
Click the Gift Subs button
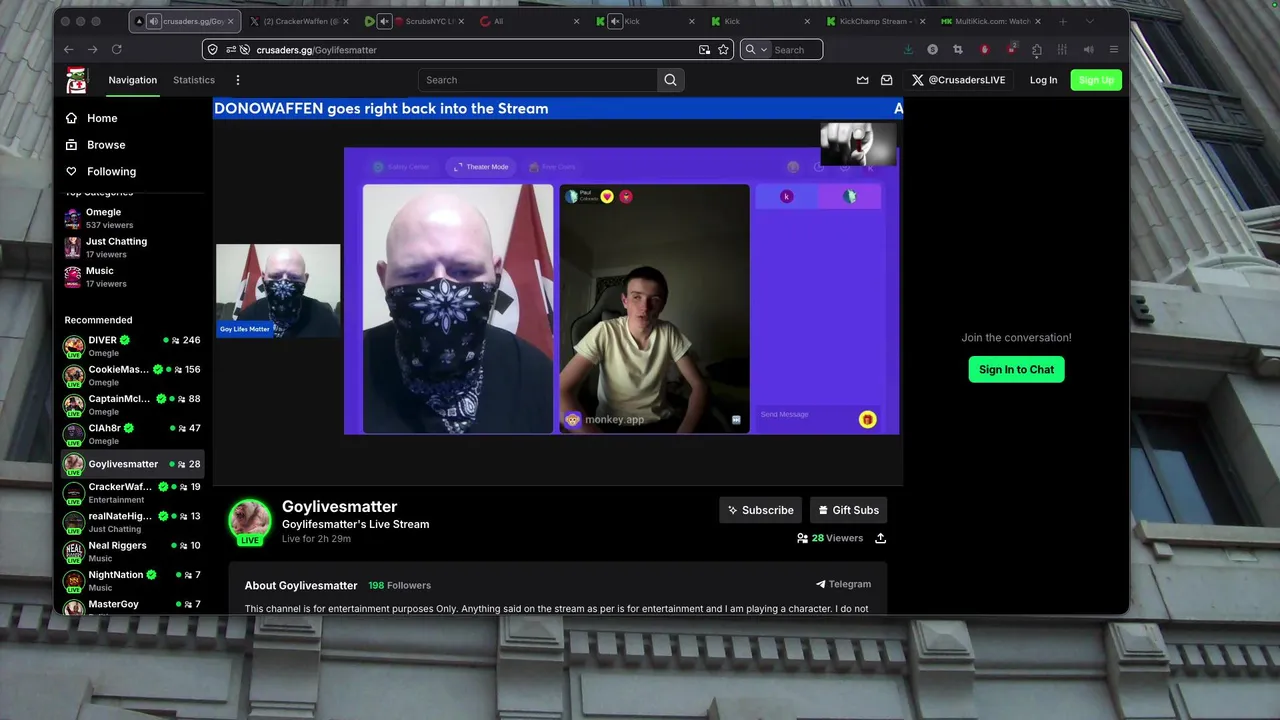(848, 510)
